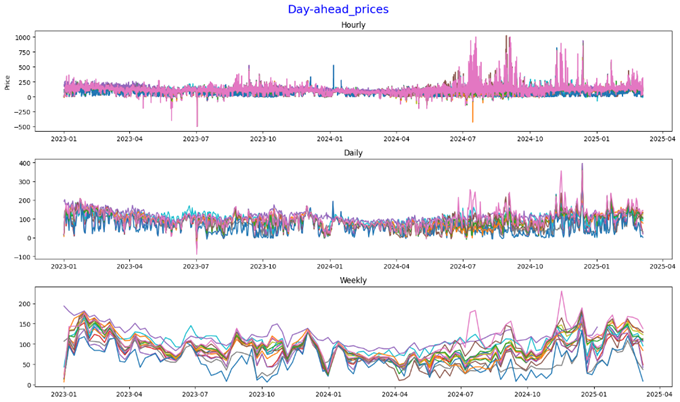Screen dimensions: 680x402
Task: Click the highest pink peak in Weekly plot
Action: [x=561, y=292]
